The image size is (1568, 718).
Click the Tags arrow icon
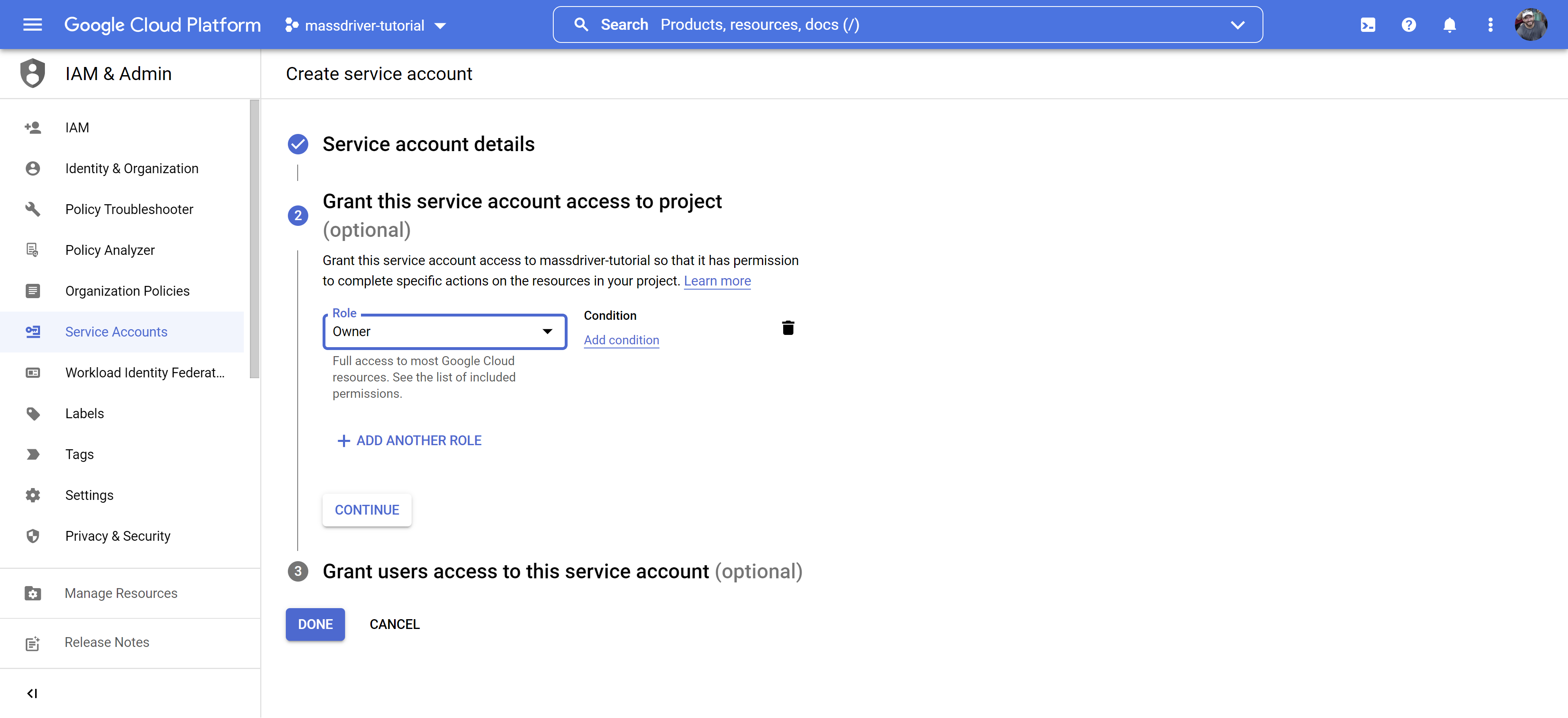tap(33, 454)
